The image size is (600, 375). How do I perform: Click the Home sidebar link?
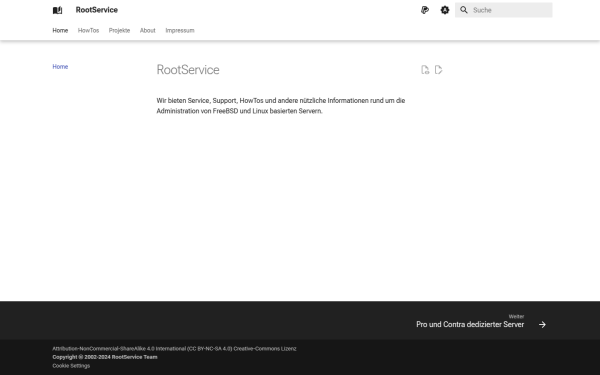click(60, 67)
